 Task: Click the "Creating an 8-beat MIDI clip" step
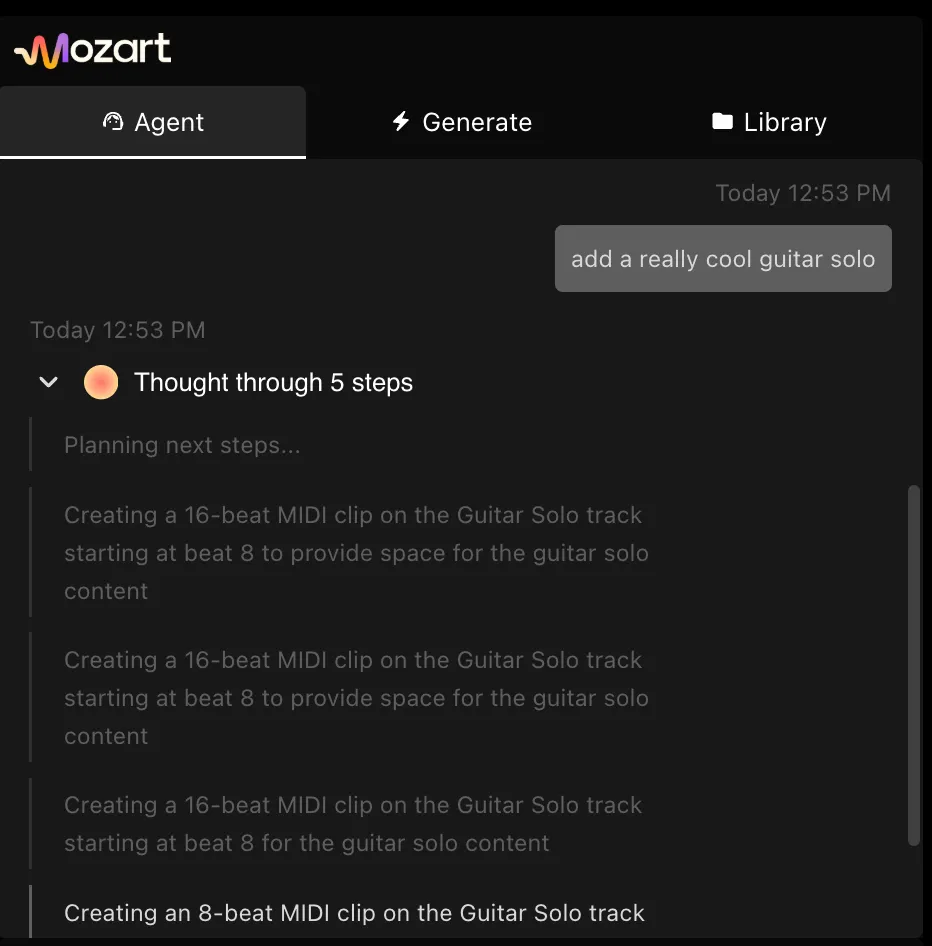pyautogui.click(x=354, y=912)
